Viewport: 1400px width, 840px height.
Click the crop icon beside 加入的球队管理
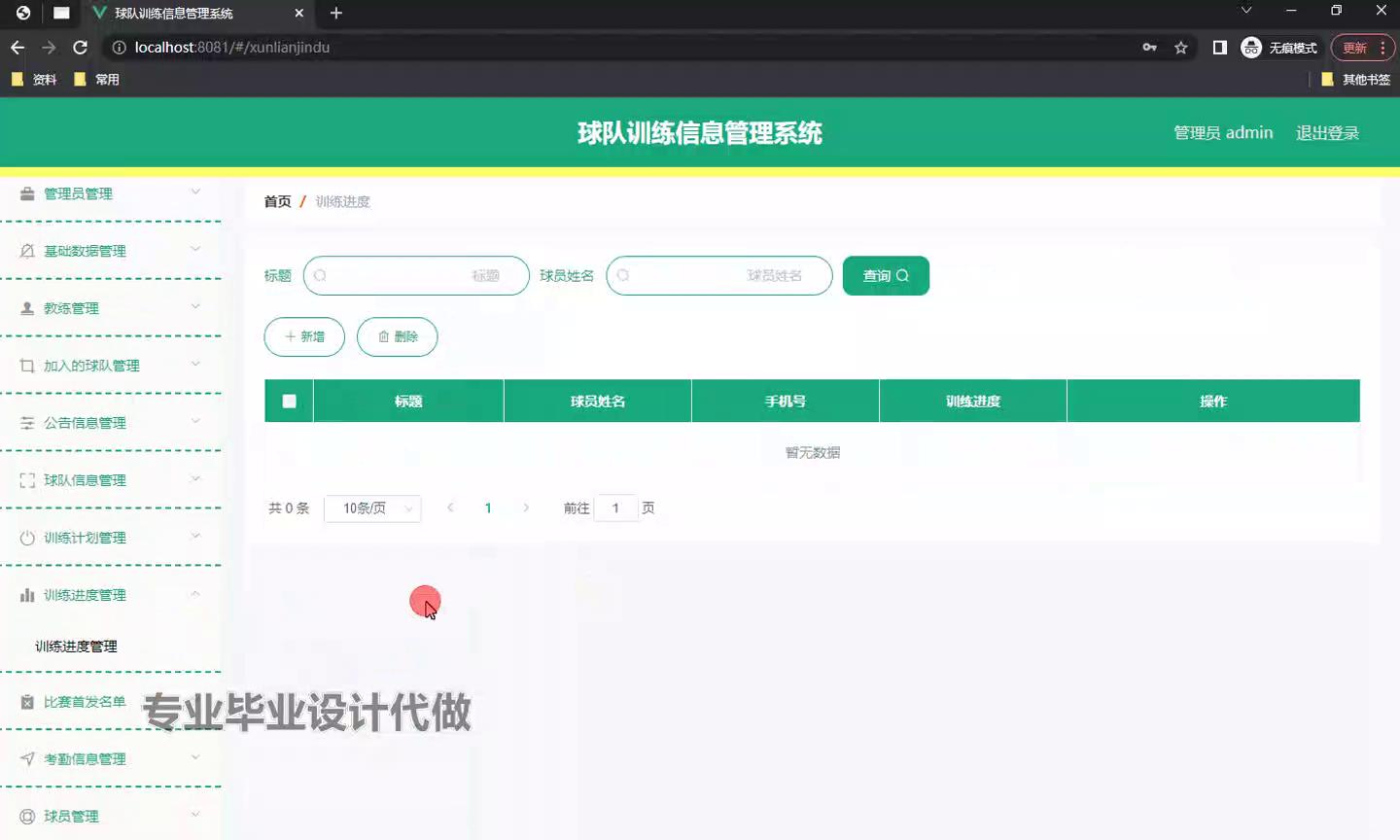pyautogui.click(x=27, y=366)
